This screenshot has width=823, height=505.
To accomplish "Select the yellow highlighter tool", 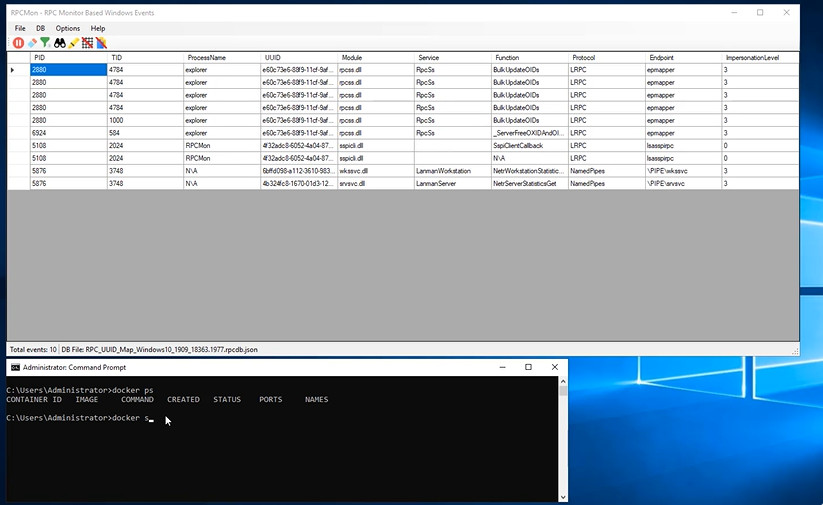I will point(73,43).
